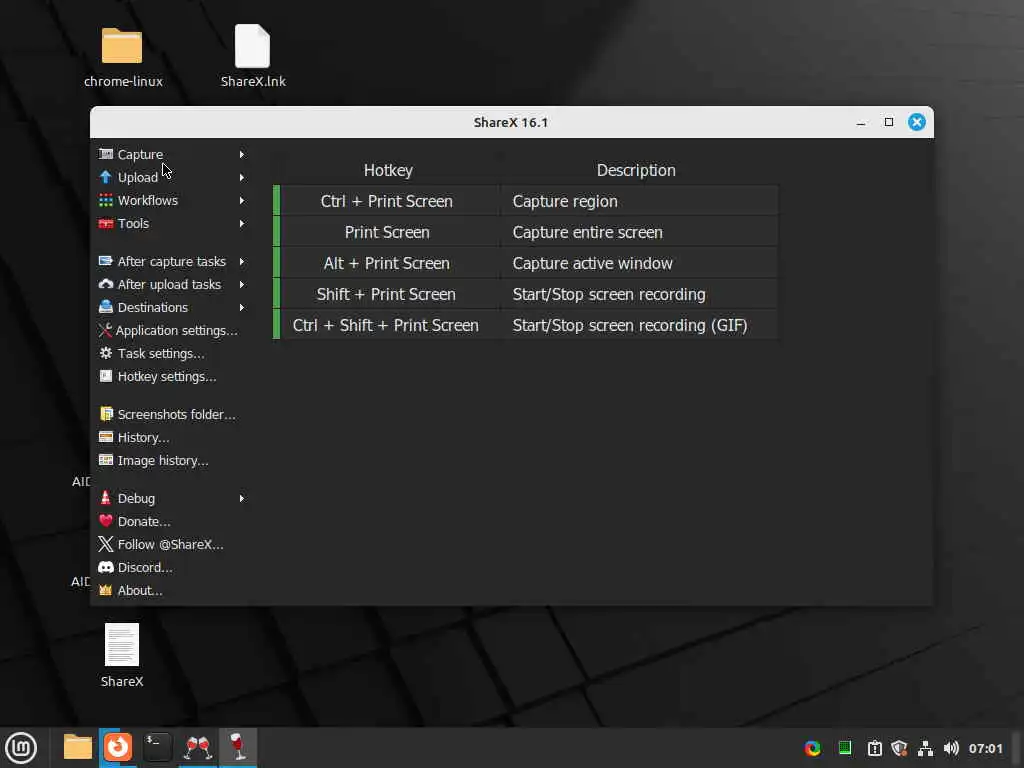This screenshot has width=1024, height=768.
Task: Click the Discord logo icon
Action: point(106,567)
